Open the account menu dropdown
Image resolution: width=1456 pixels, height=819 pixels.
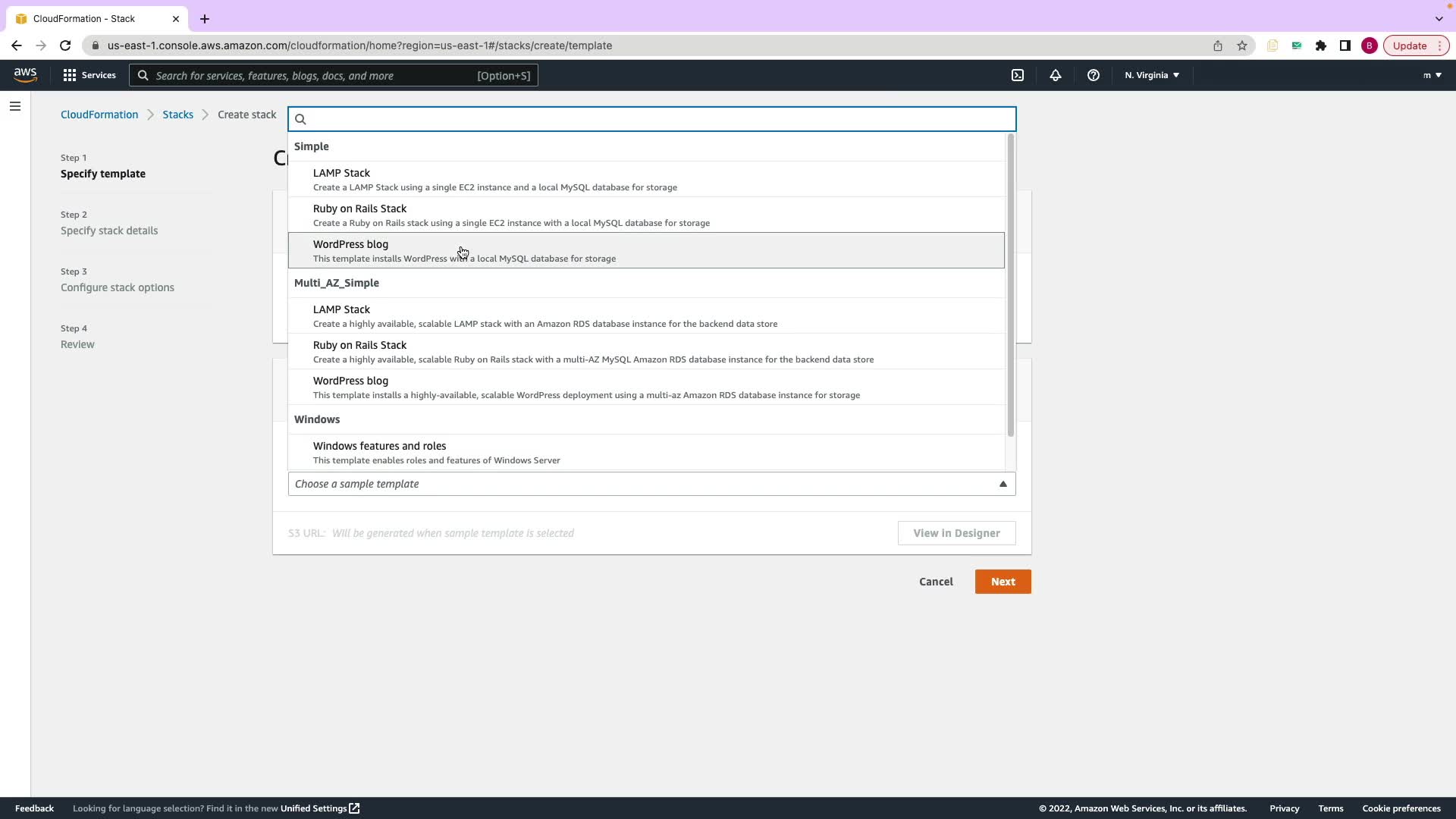[x=1432, y=75]
